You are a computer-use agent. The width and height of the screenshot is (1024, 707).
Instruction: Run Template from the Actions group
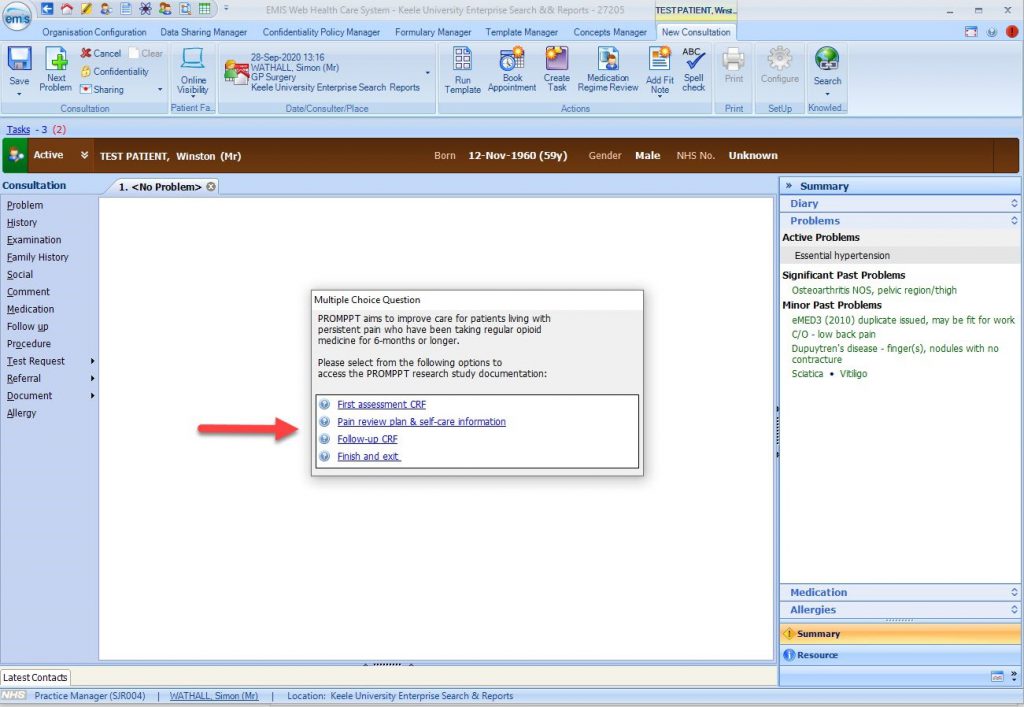click(463, 70)
